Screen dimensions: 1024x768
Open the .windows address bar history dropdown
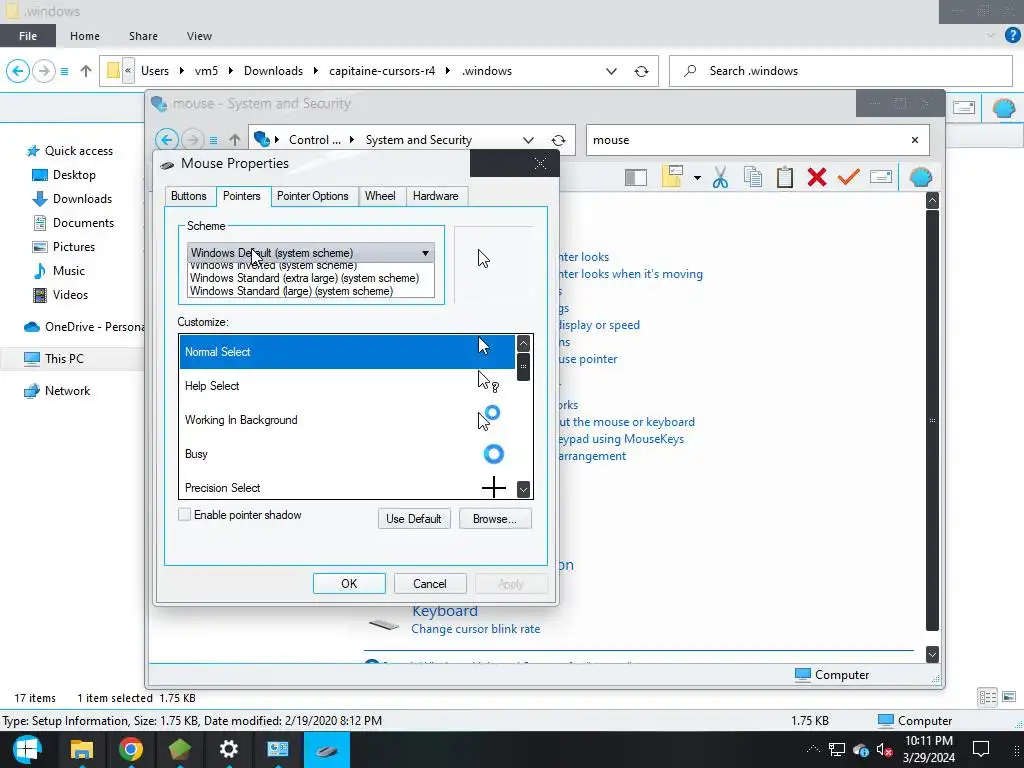click(x=611, y=71)
